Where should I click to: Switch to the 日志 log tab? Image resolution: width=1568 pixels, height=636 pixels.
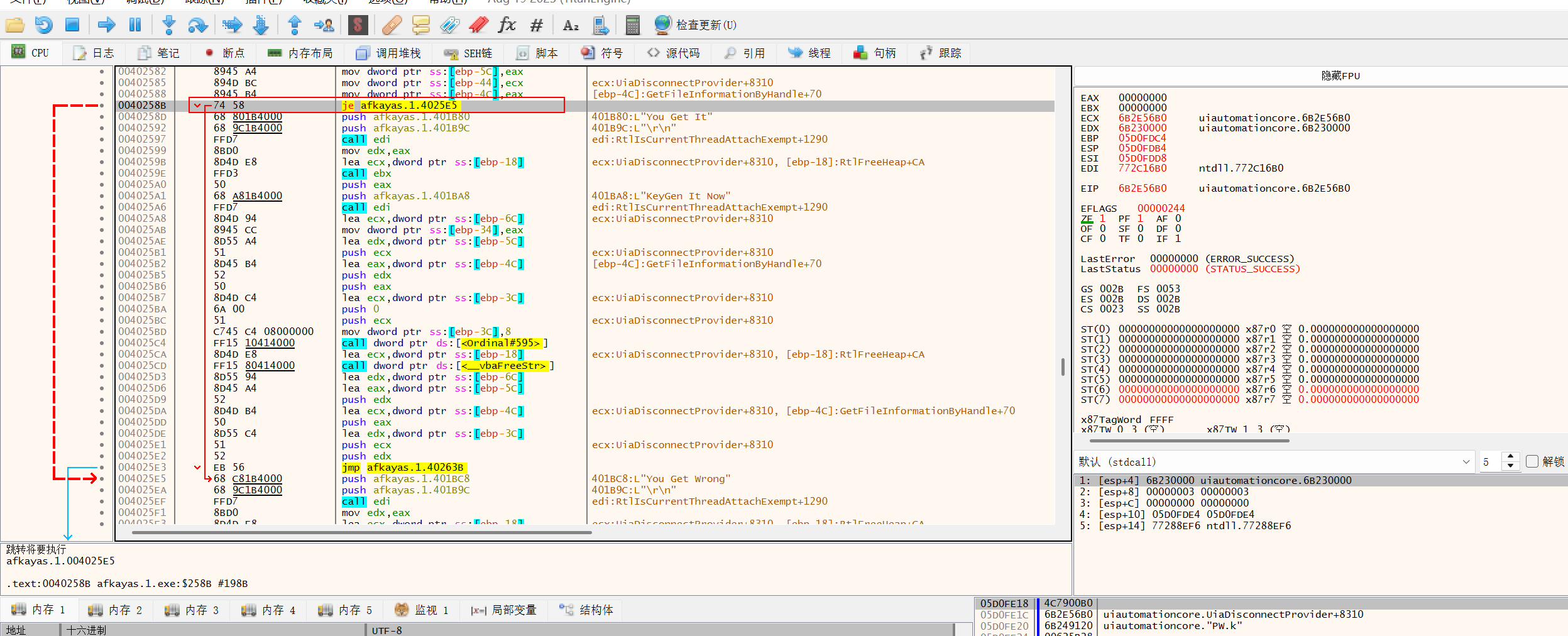[94, 53]
